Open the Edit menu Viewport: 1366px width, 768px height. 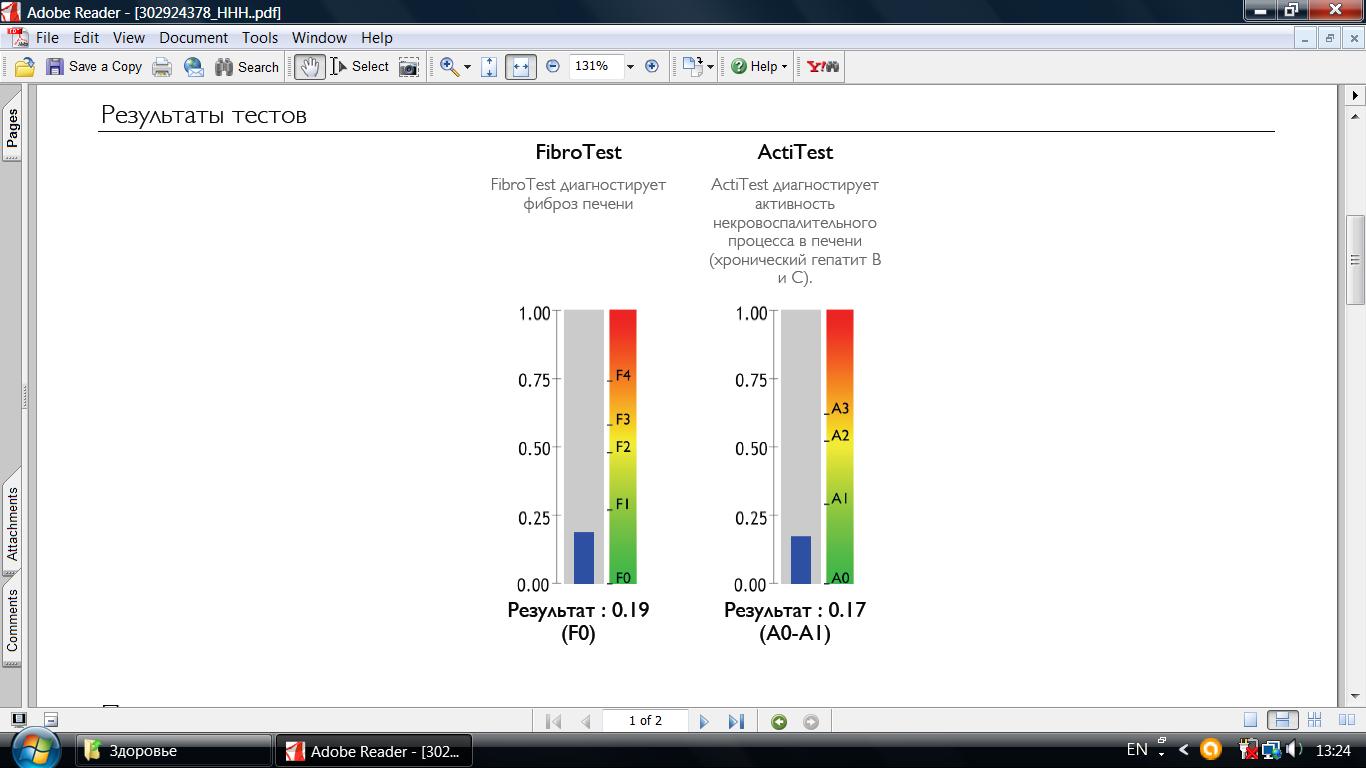coord(86,38)
